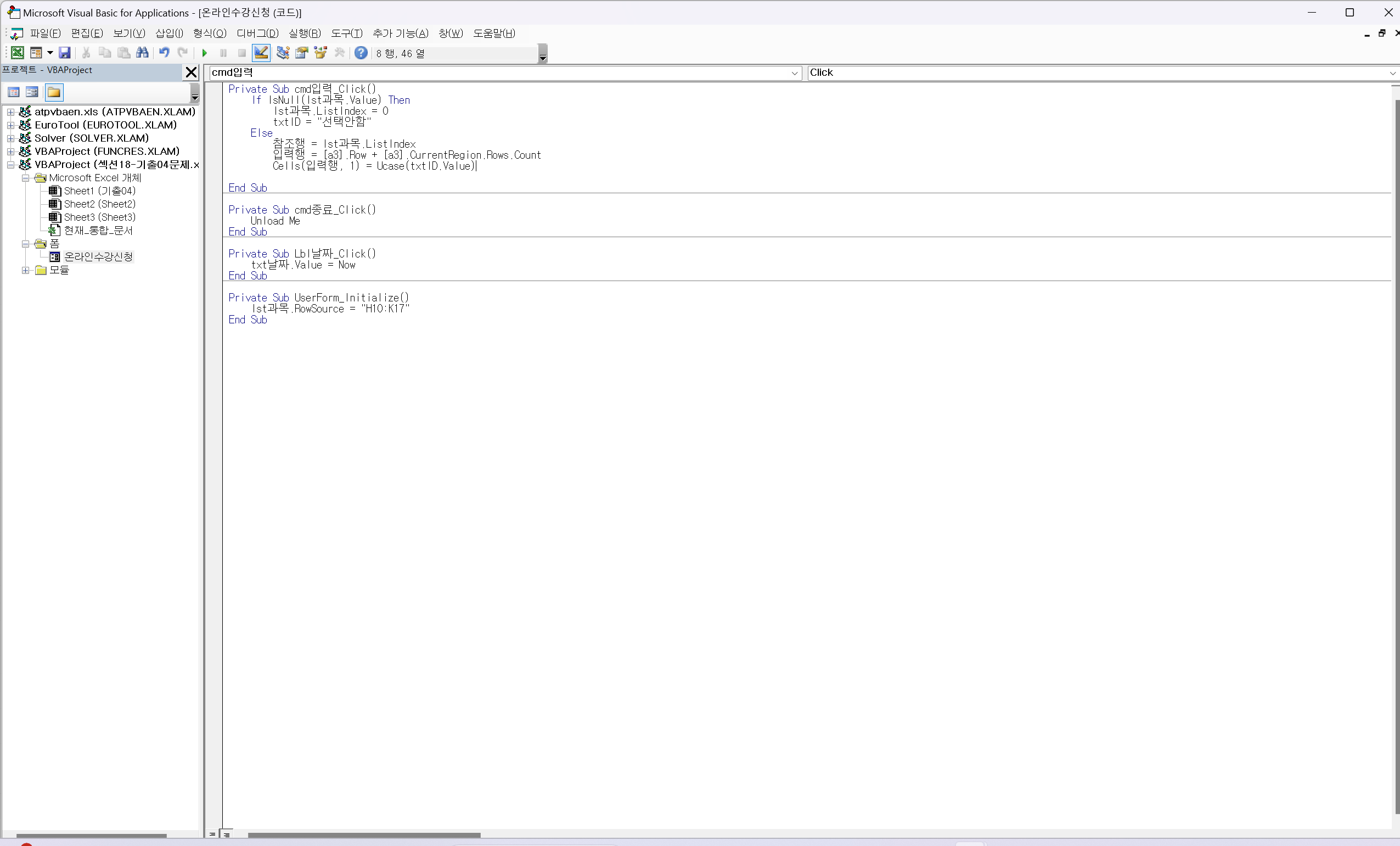
Task: Click the View Microsoft Excel icon
Action: coord(17,53)
